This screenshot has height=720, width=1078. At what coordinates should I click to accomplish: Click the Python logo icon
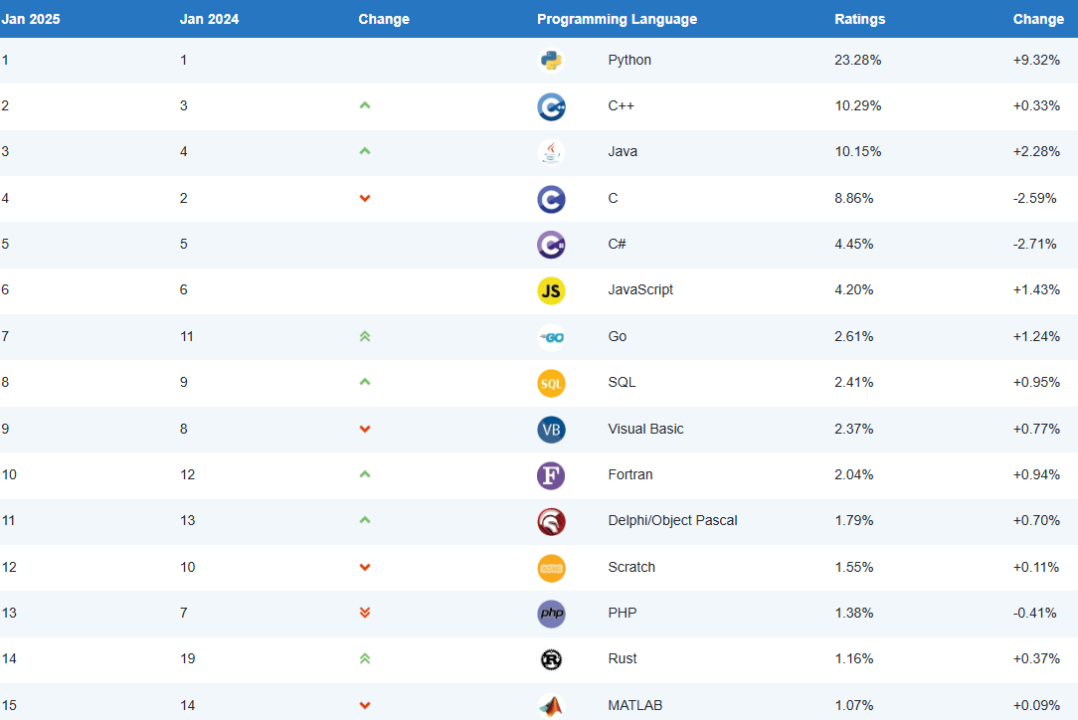[x=551, y=60]
